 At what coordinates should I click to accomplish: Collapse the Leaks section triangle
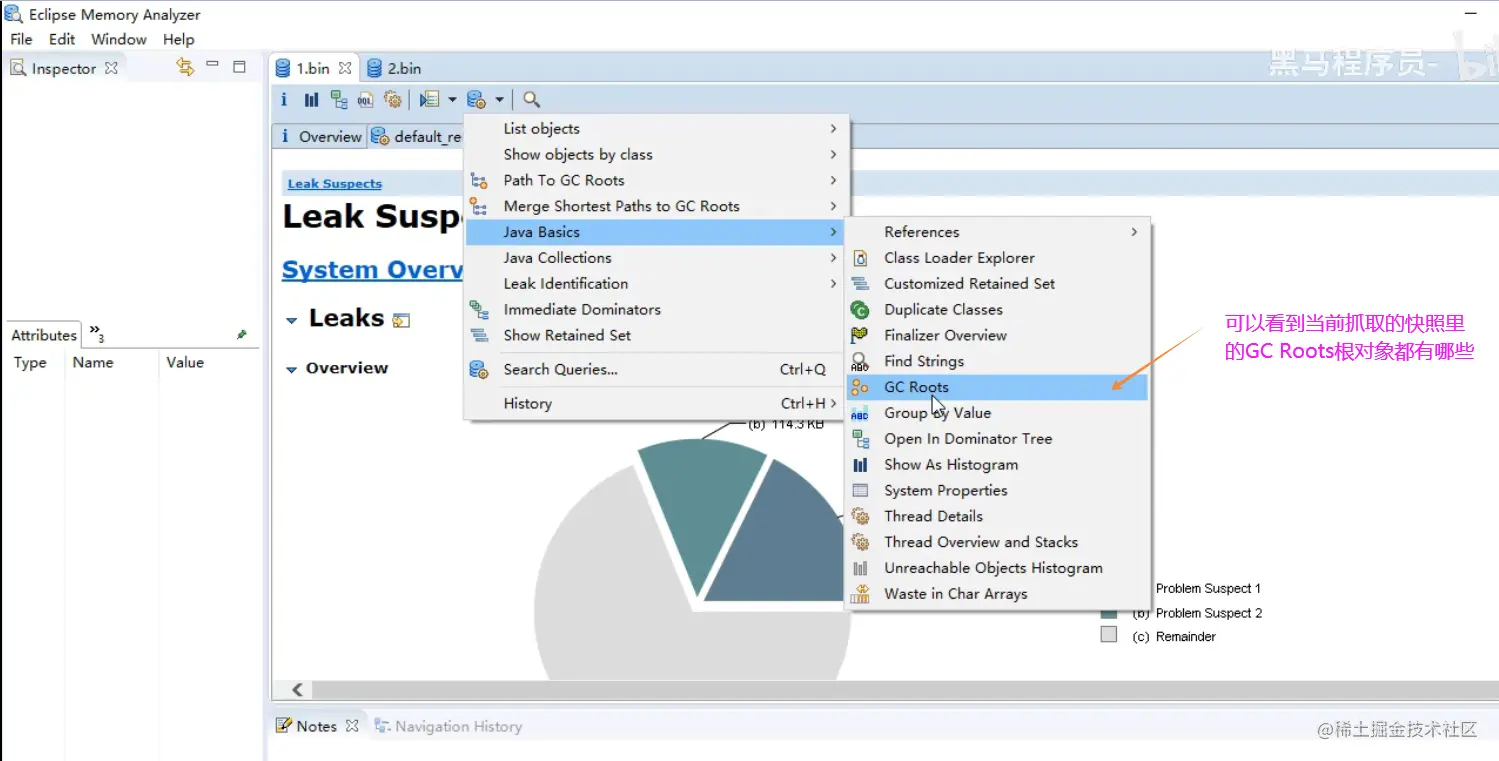(292, 321)
